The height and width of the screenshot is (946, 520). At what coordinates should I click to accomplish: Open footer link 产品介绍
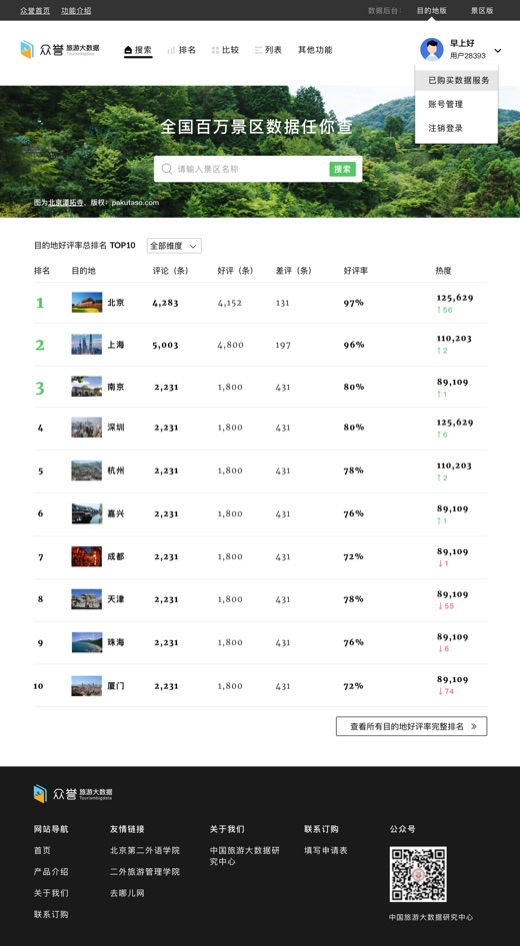point(51,872)
